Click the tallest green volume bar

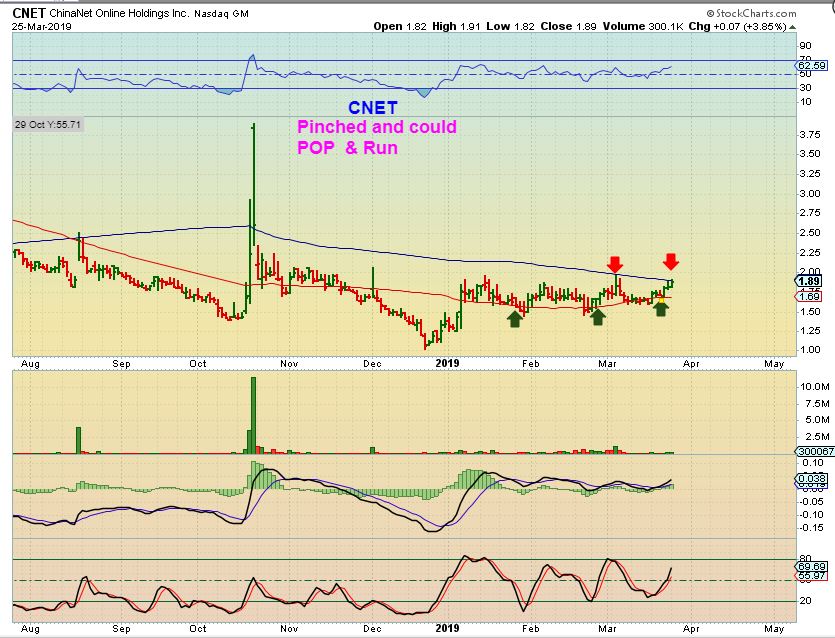(253, 415)
